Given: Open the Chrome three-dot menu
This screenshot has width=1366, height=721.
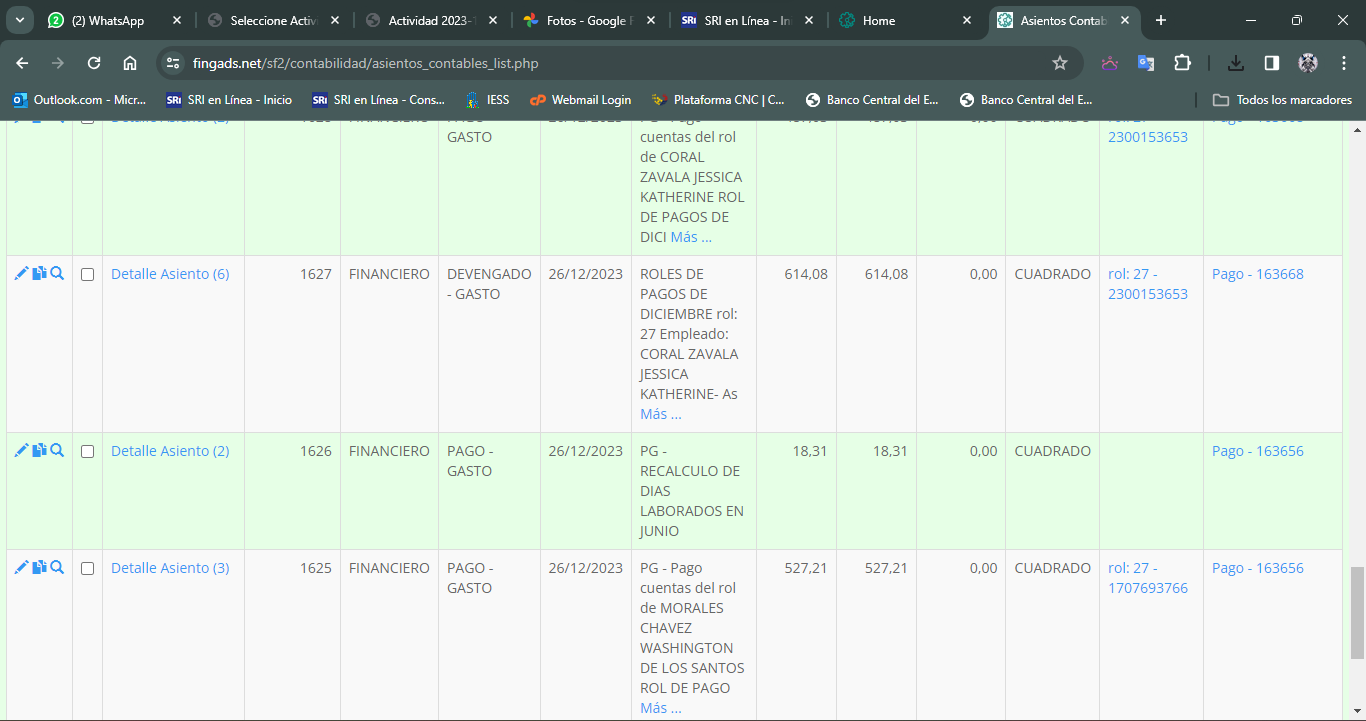Looking at the screenshot, I should [x=1344, y=63].
